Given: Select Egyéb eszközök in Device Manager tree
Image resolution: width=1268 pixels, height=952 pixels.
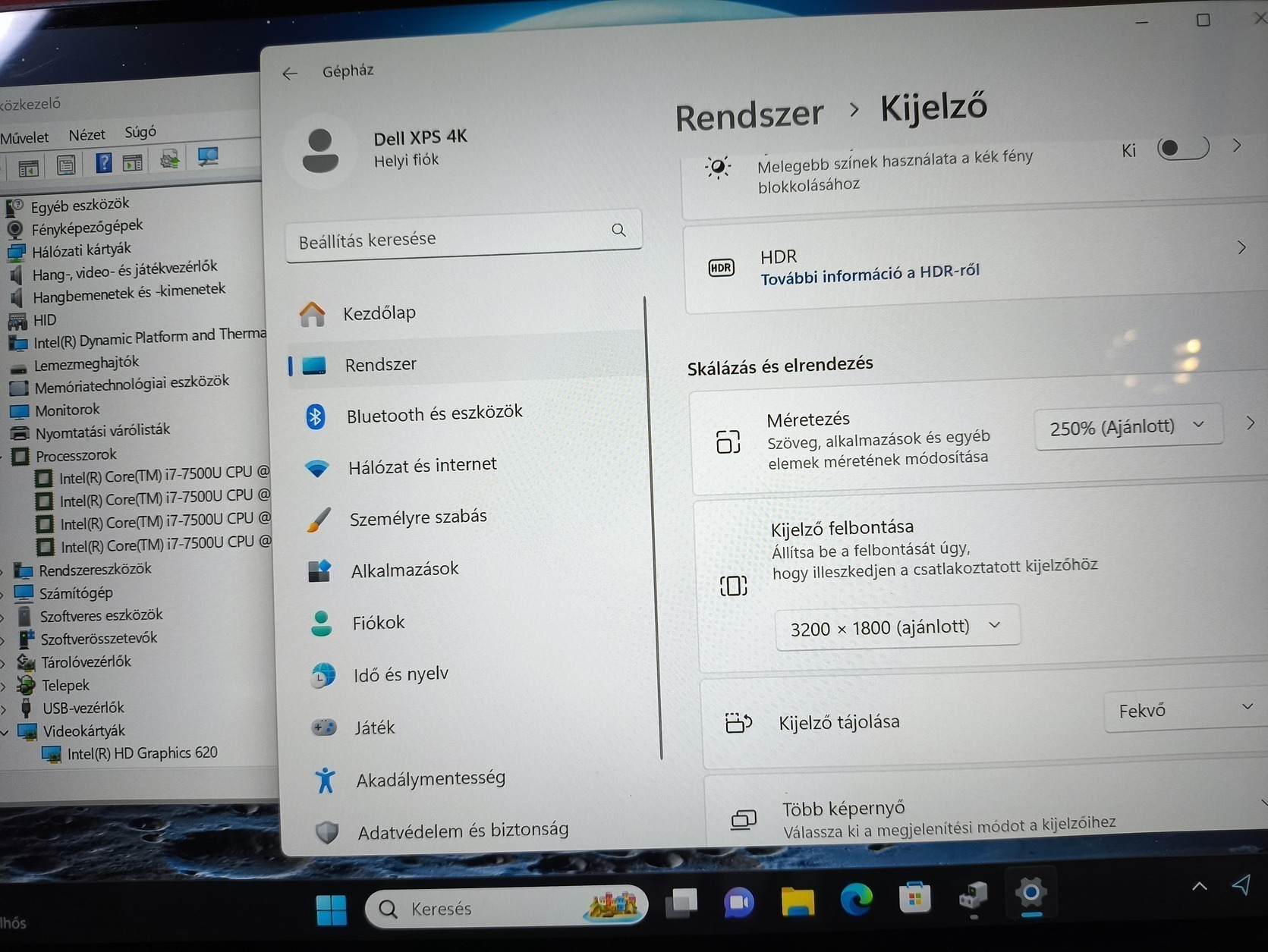Looking at the screenshot, I should coord(80,204).
